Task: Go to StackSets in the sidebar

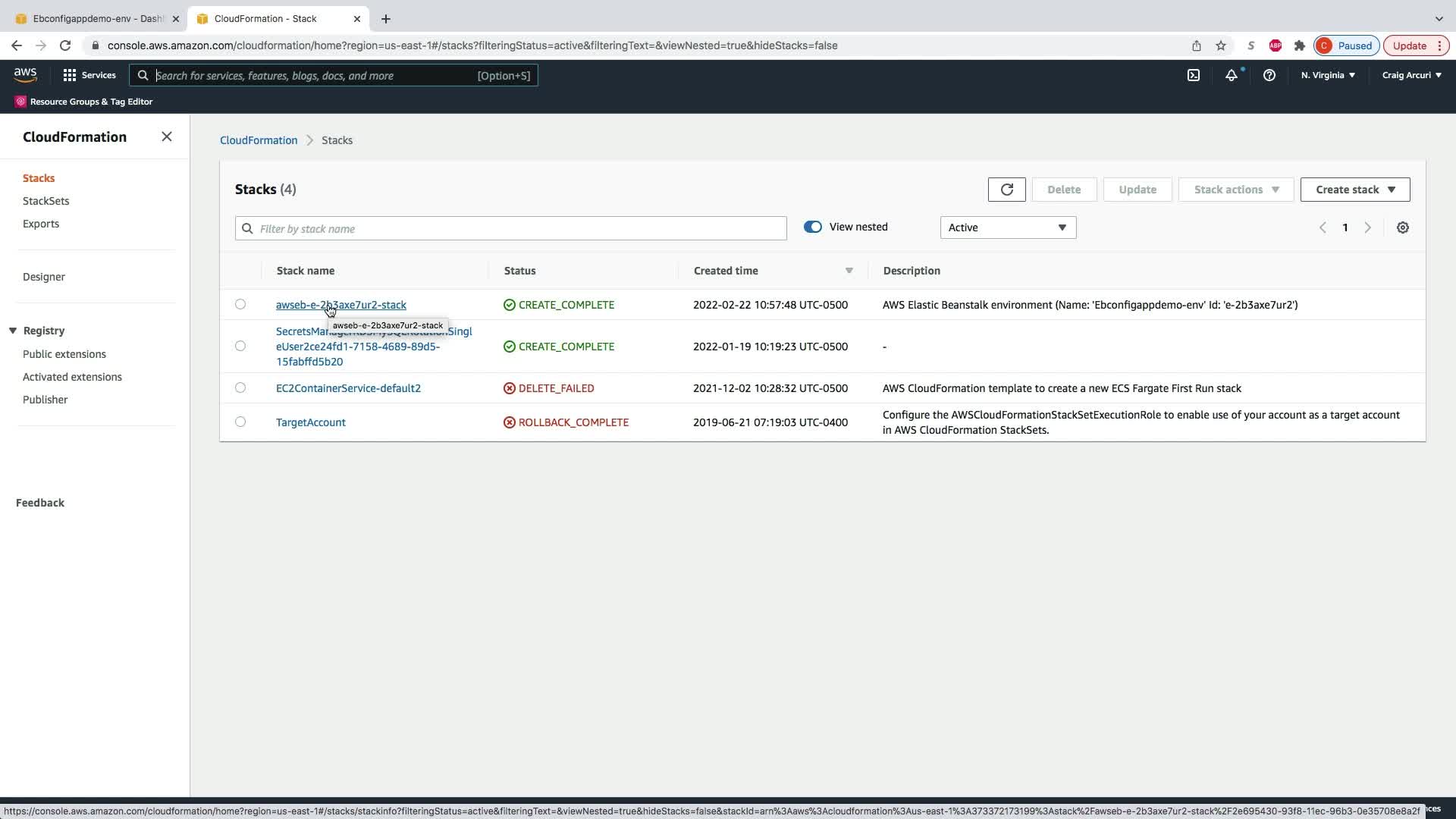Action: [x=45, y=201]
